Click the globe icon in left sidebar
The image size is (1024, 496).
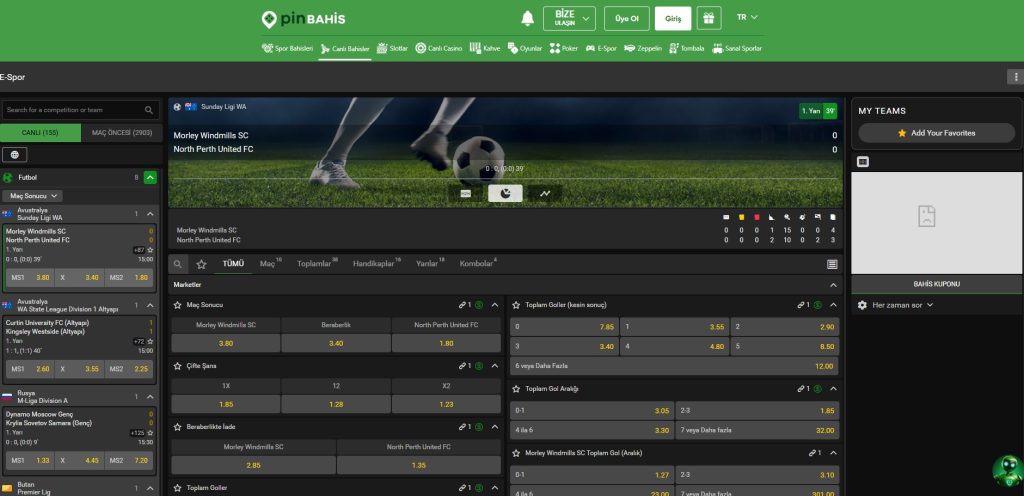15,154
